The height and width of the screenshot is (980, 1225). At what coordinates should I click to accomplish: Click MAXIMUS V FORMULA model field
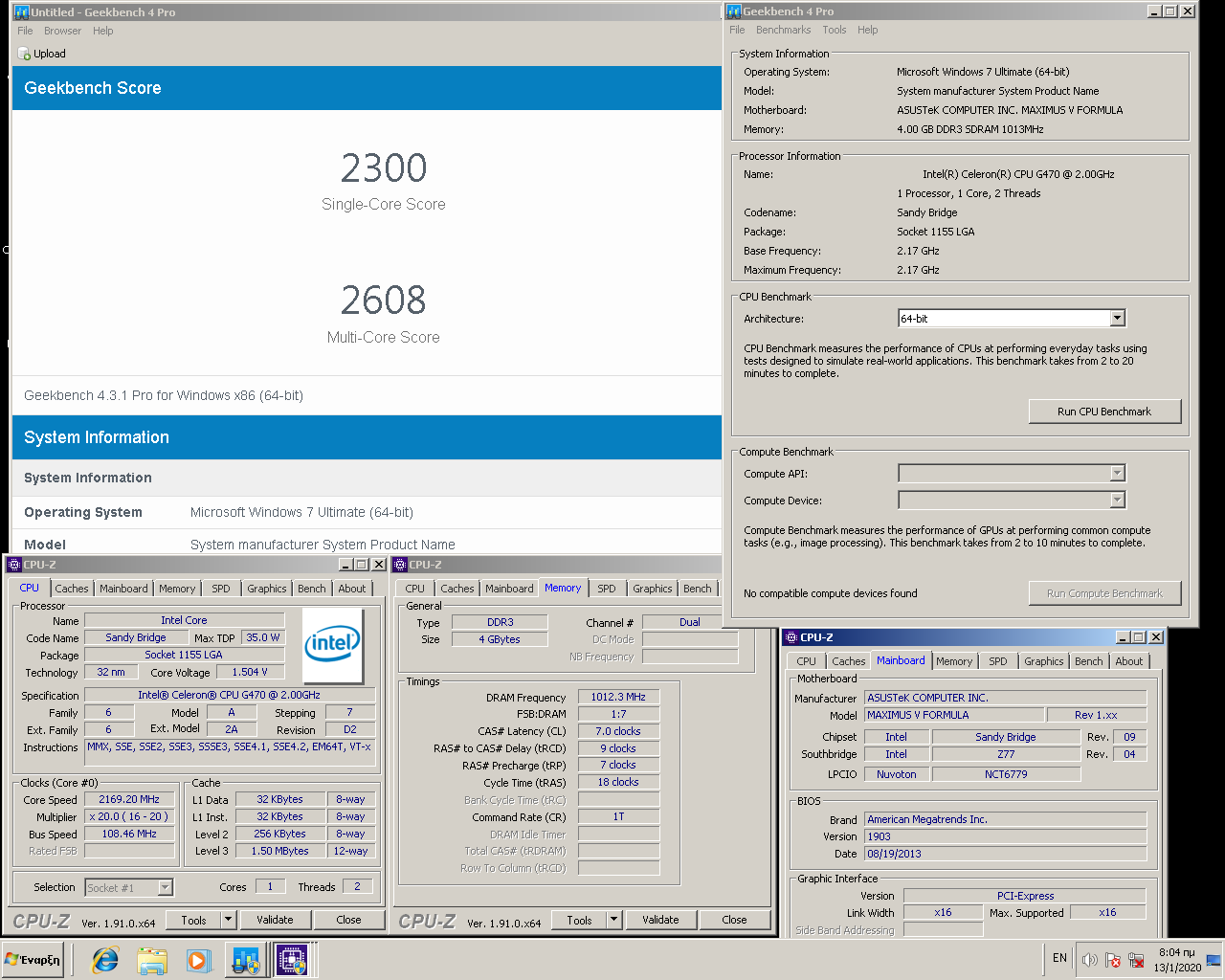[x=954, y=715]
